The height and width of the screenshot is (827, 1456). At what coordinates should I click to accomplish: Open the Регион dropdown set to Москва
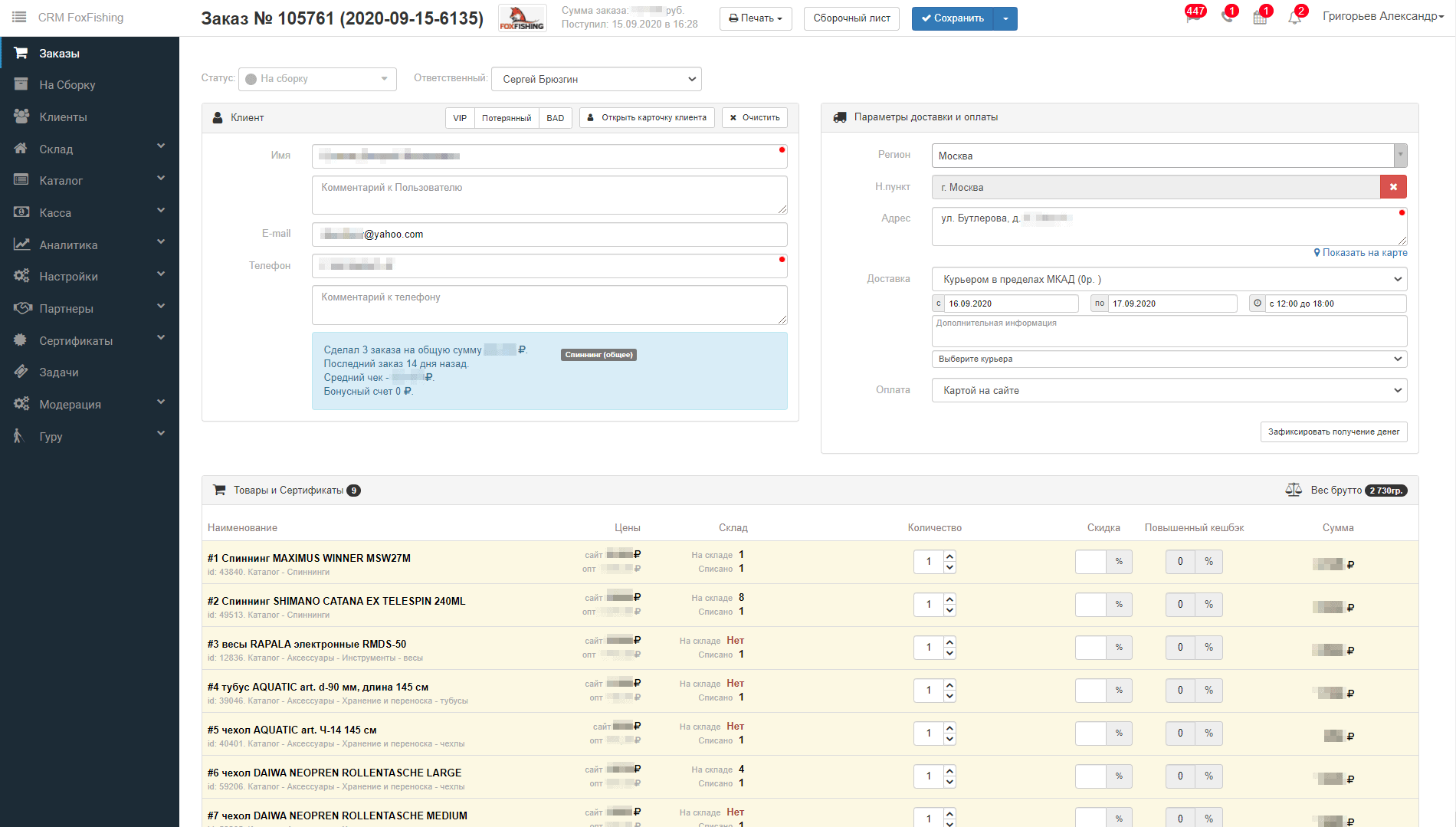point(1169,156)
